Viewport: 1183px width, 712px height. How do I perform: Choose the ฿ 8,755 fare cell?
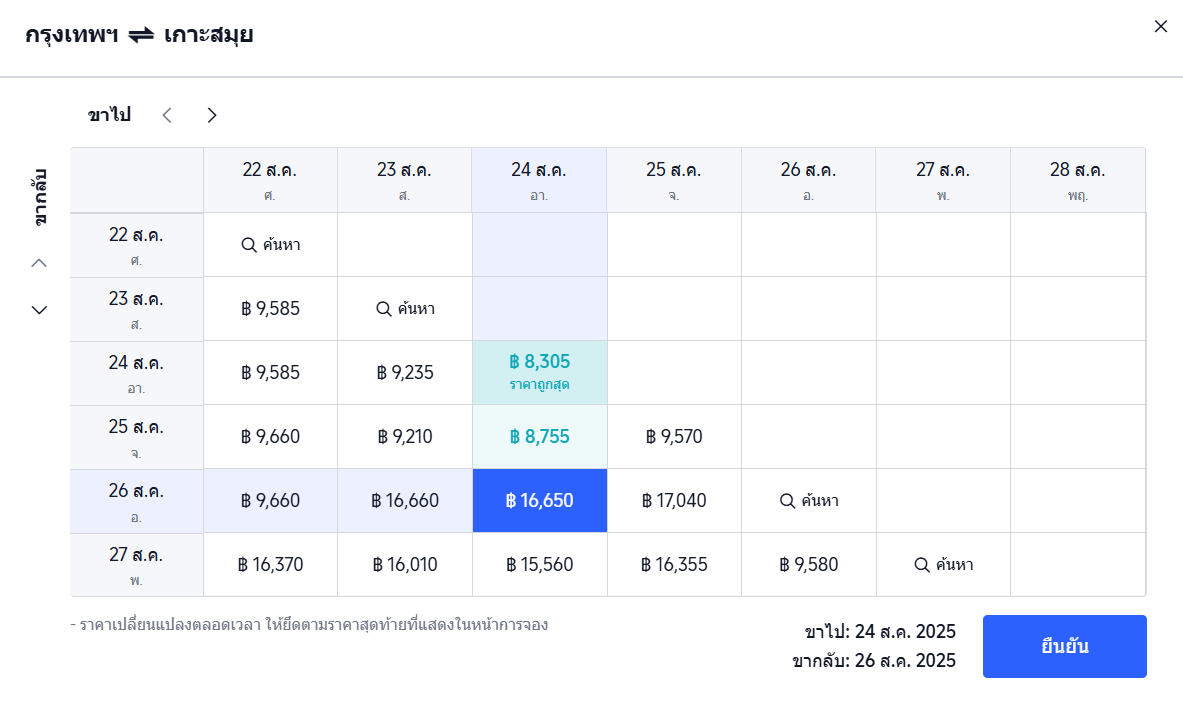pyautogui.click(x=539, y=436)
